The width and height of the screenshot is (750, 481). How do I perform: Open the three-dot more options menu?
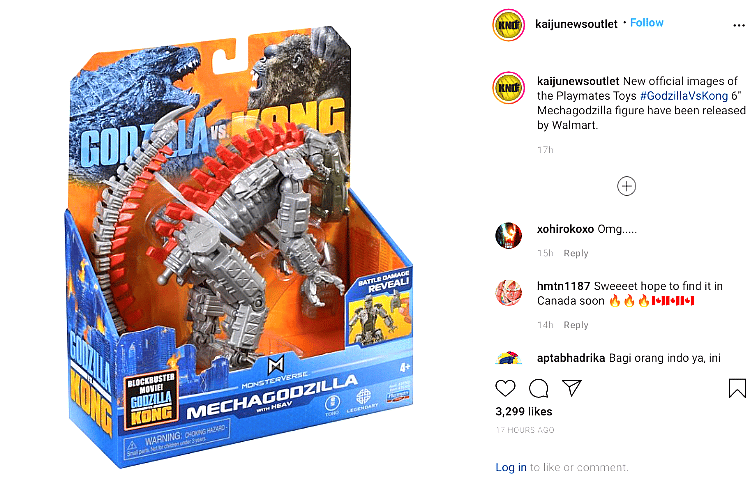coord(739,25)
